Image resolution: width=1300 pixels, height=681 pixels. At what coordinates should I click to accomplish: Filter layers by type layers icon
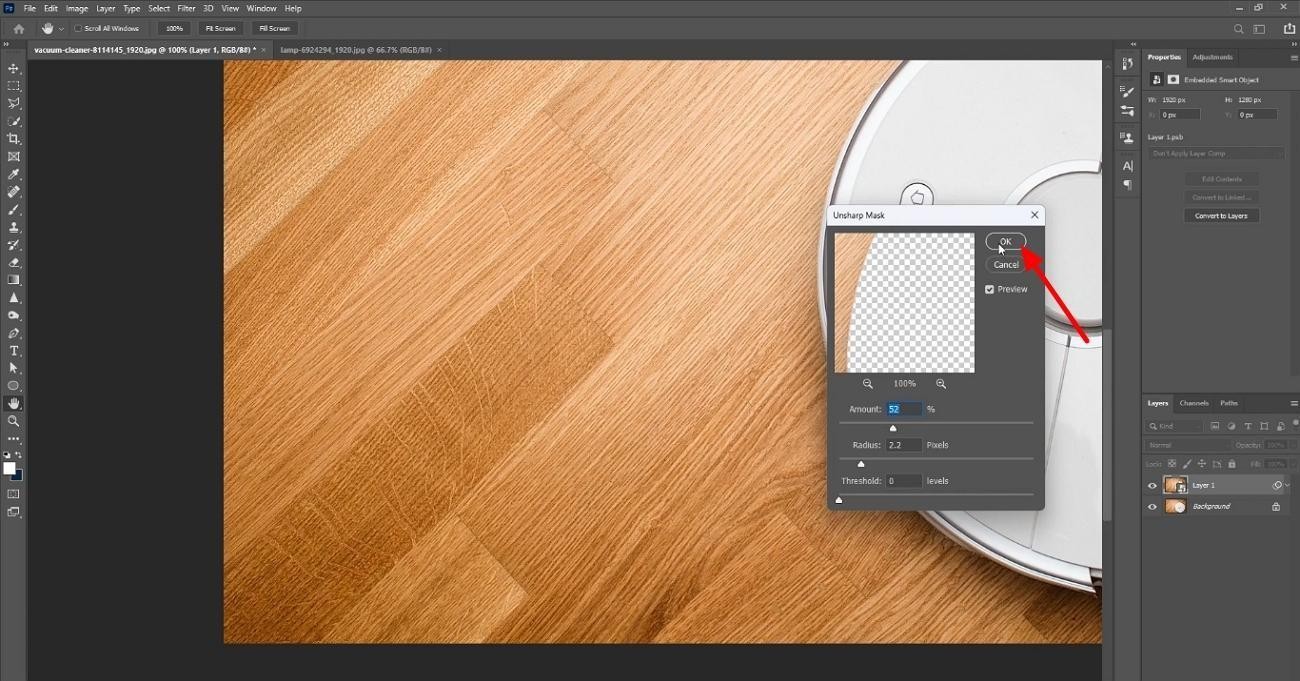pos(1248,427)
